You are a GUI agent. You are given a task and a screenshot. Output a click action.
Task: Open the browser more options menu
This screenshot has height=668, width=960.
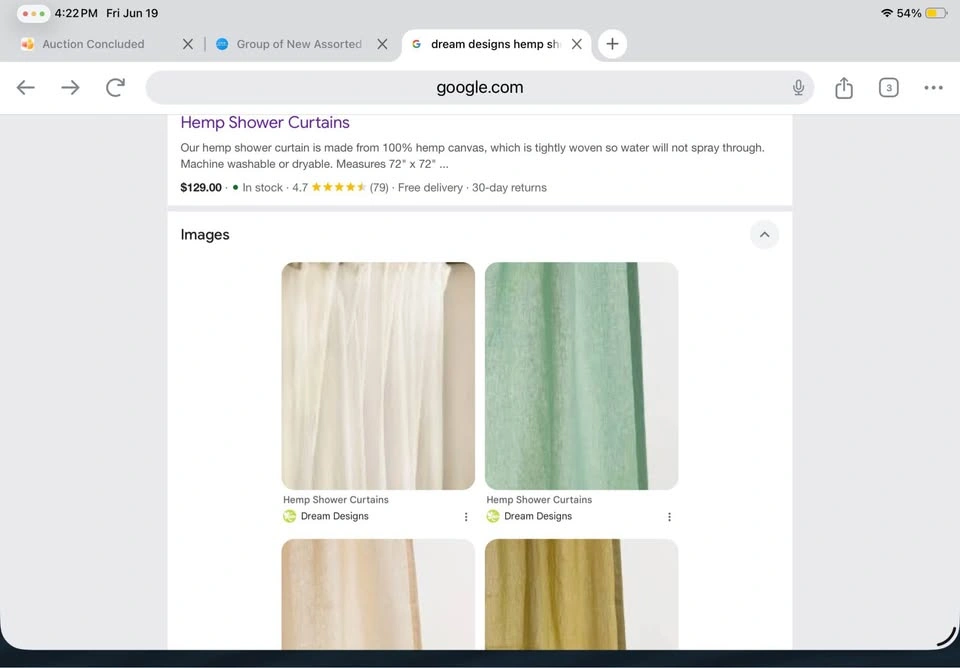(x=933, y=88)
